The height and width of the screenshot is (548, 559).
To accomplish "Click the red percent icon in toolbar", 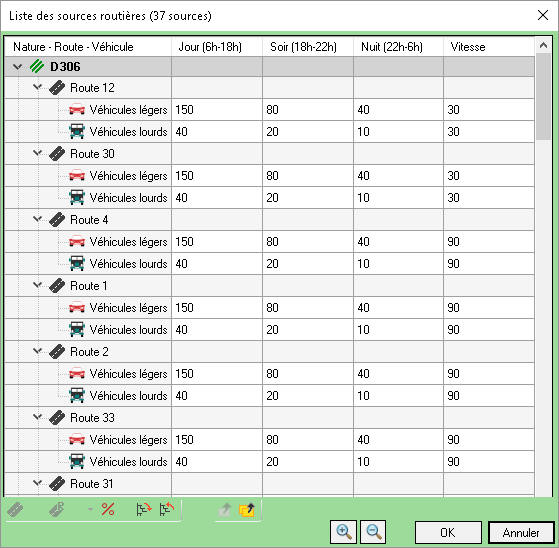I will (108, 509).
